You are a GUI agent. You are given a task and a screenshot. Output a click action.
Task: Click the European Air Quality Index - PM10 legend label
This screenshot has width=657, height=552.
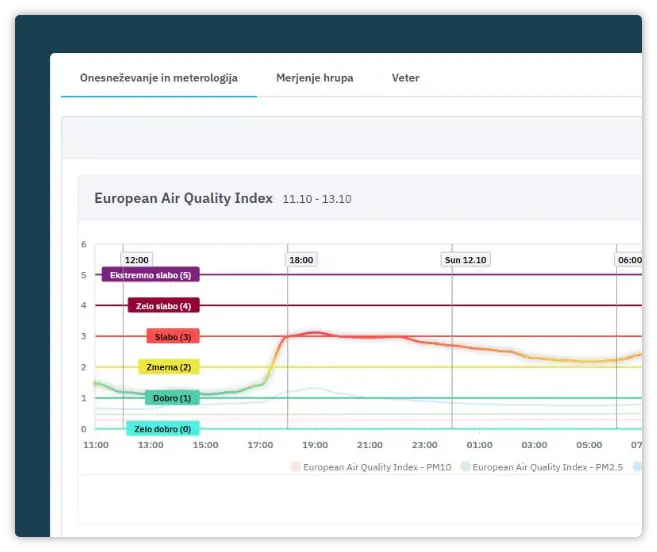(x=377, y=466)
